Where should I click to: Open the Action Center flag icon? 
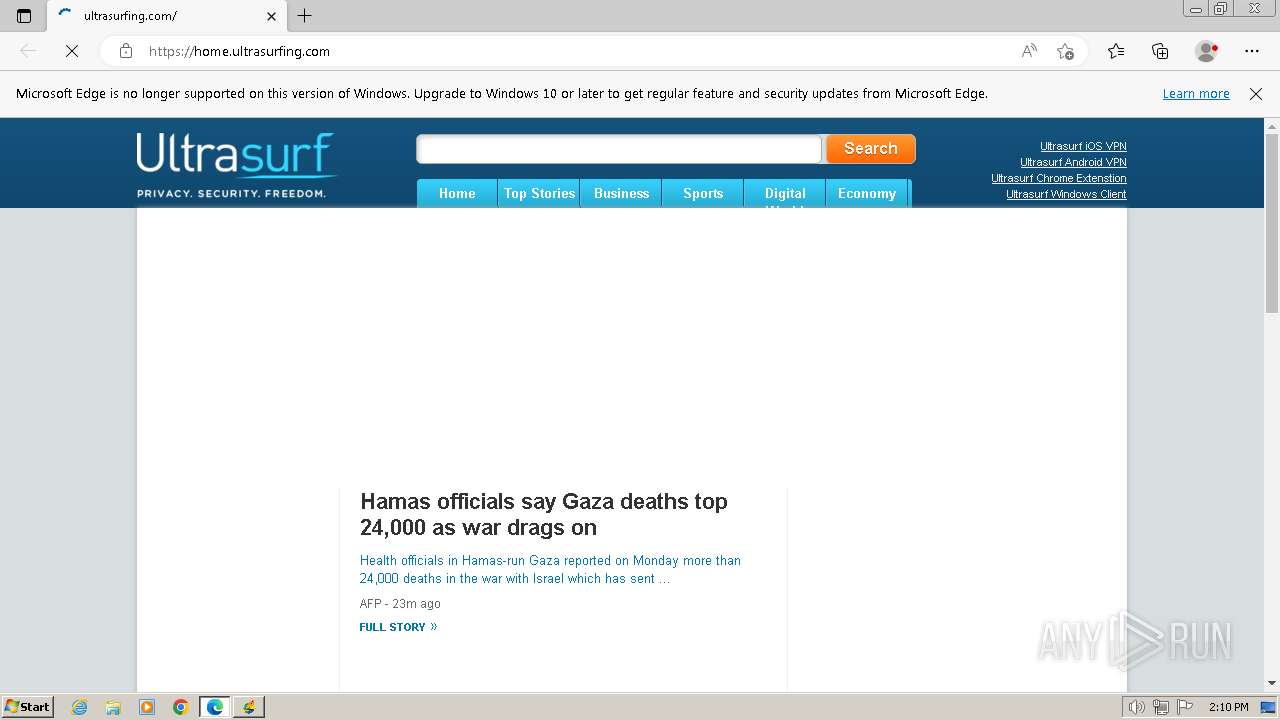coord(1185,707)
